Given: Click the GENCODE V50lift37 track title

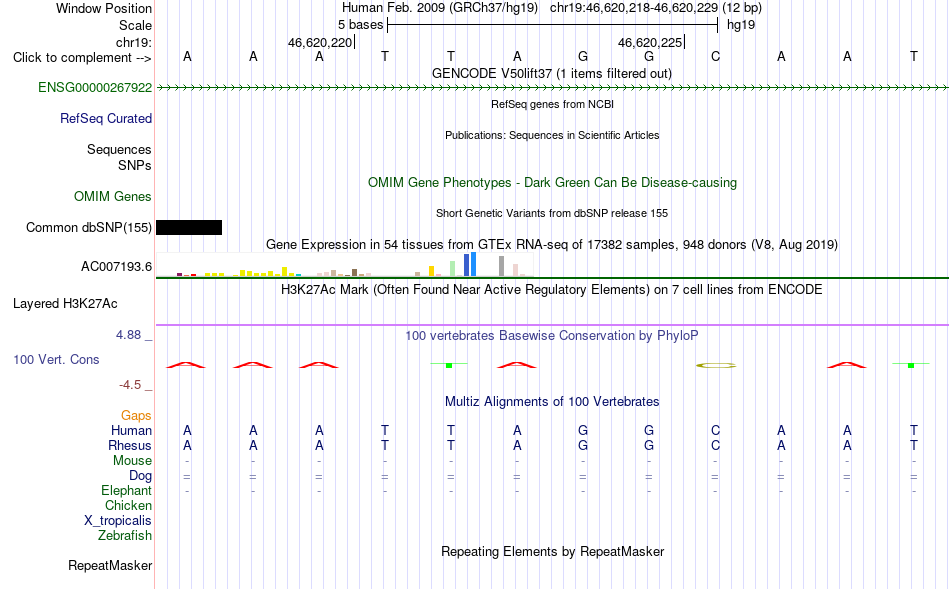Looking at the screenshot, I should pos(551,73).
